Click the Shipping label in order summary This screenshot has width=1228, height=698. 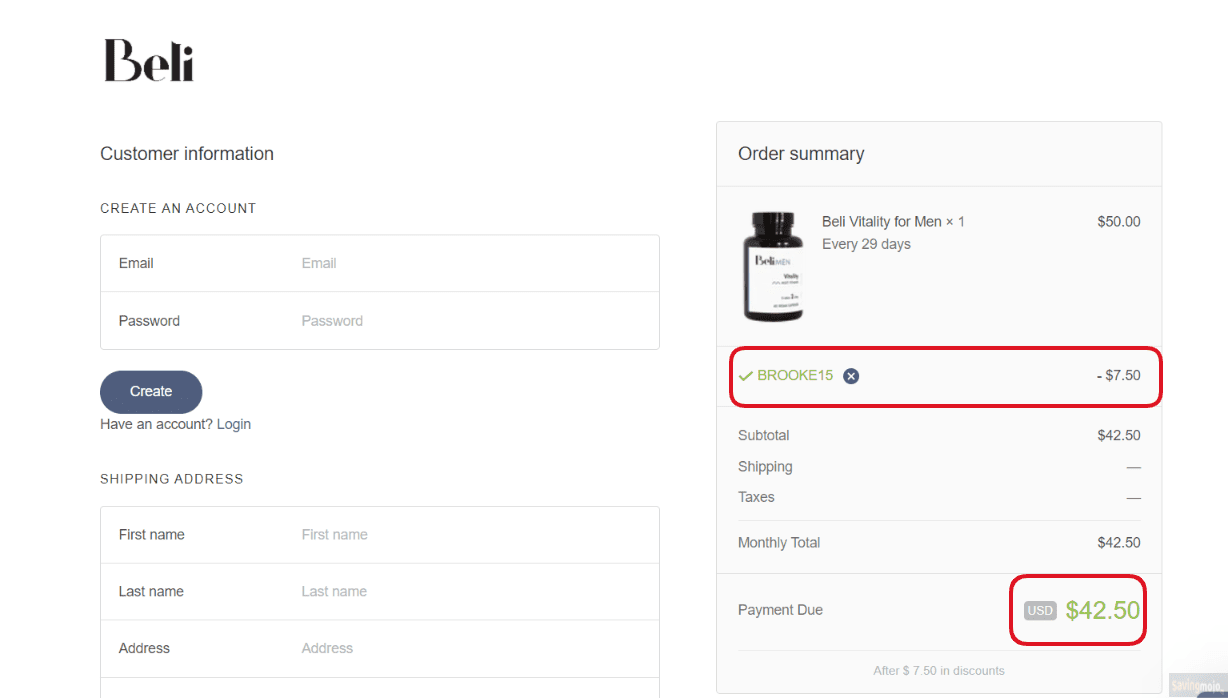765,467
